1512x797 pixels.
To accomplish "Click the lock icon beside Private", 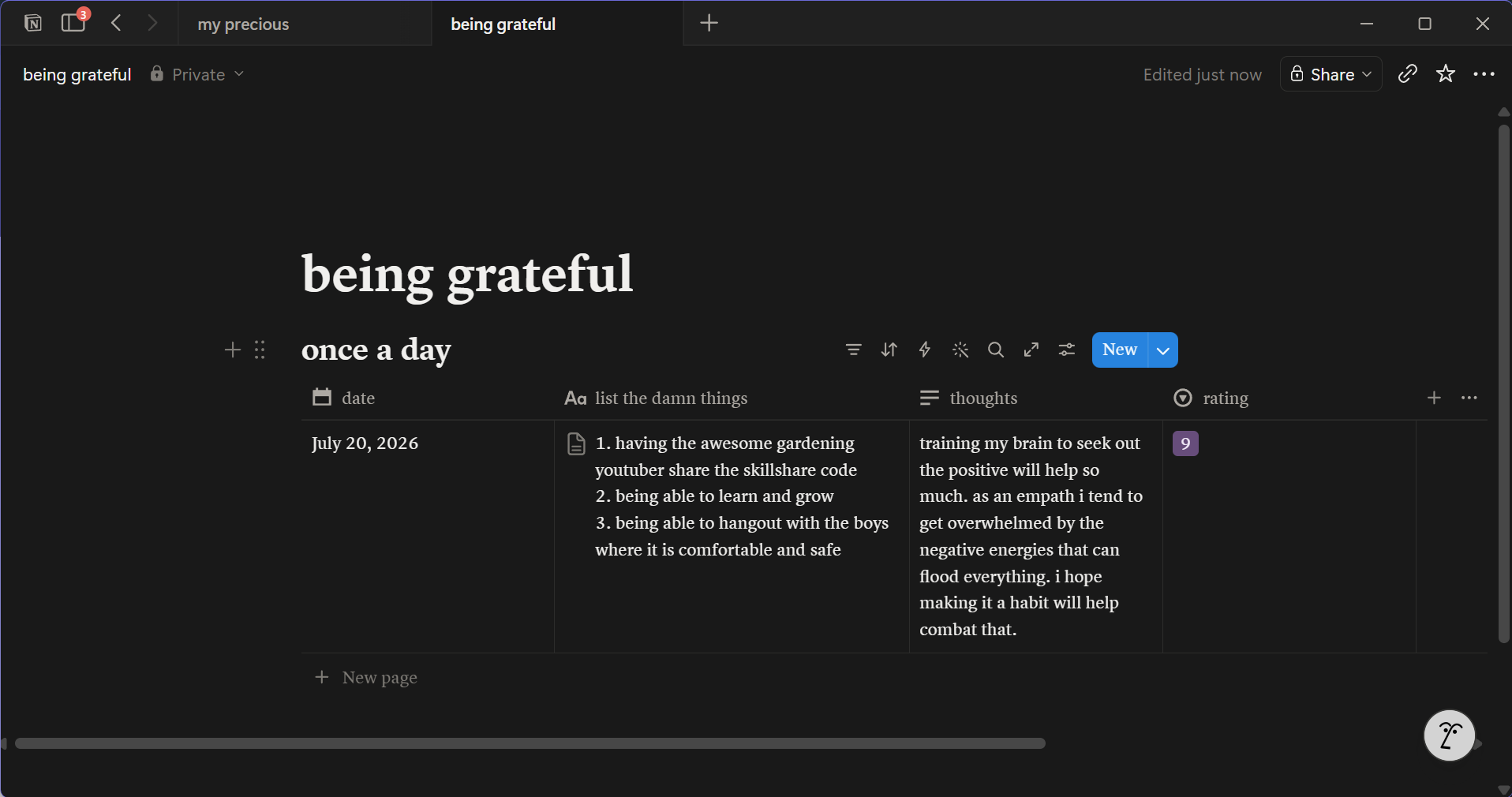I will [x=157, y=73].
